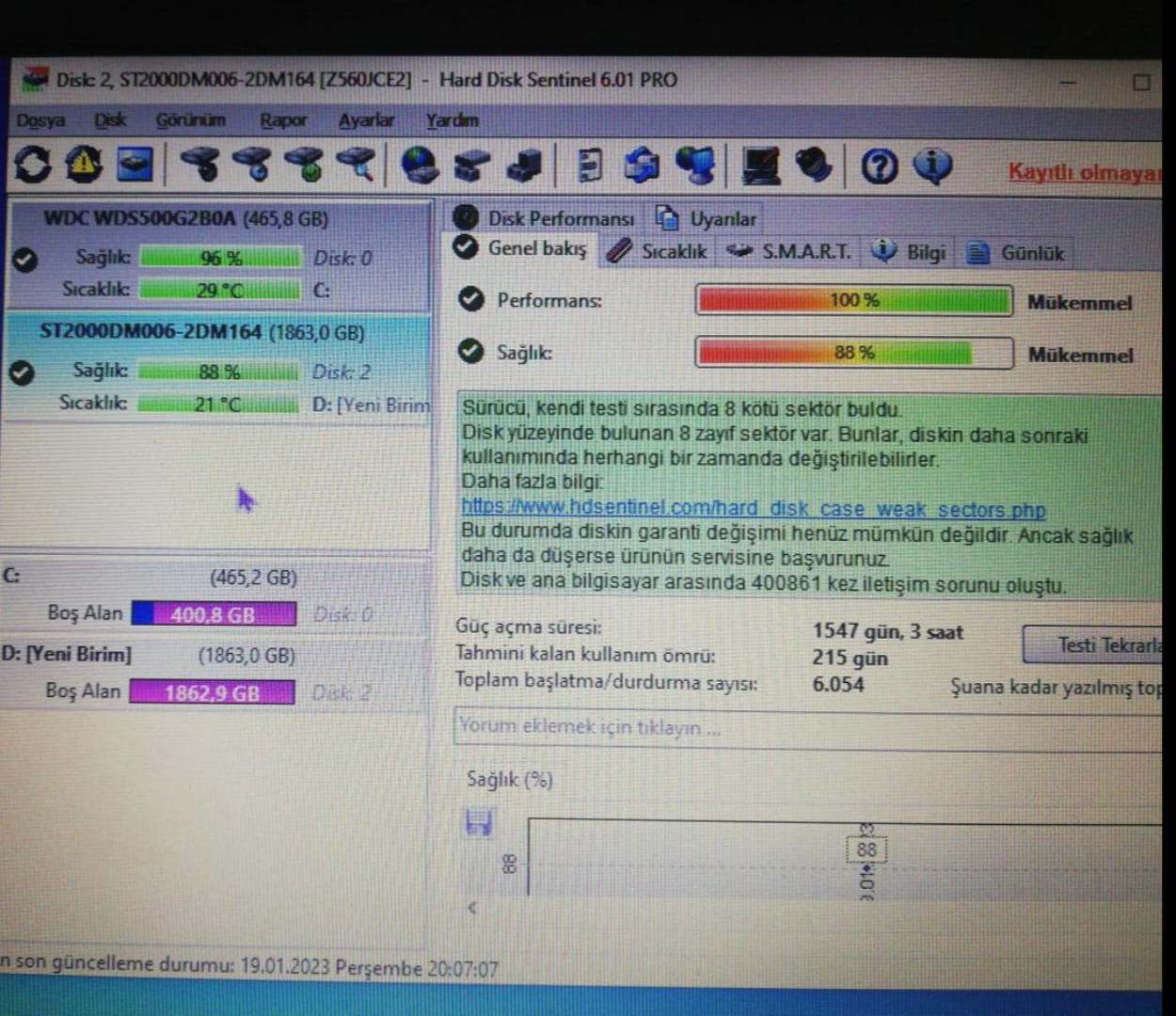
Task: Click the 215 gün remaining lifetime value
Action: pyautogui.click(x=850, y=658)
